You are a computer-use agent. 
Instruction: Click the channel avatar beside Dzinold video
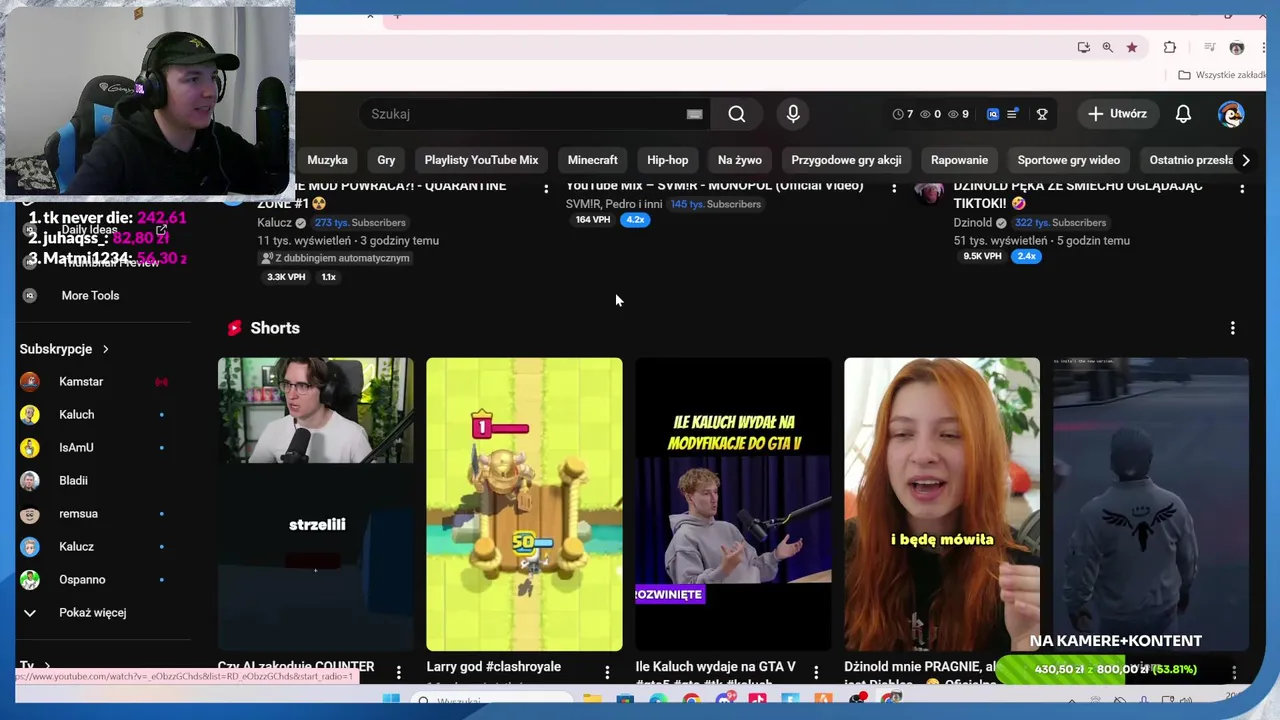pos(929,192)
